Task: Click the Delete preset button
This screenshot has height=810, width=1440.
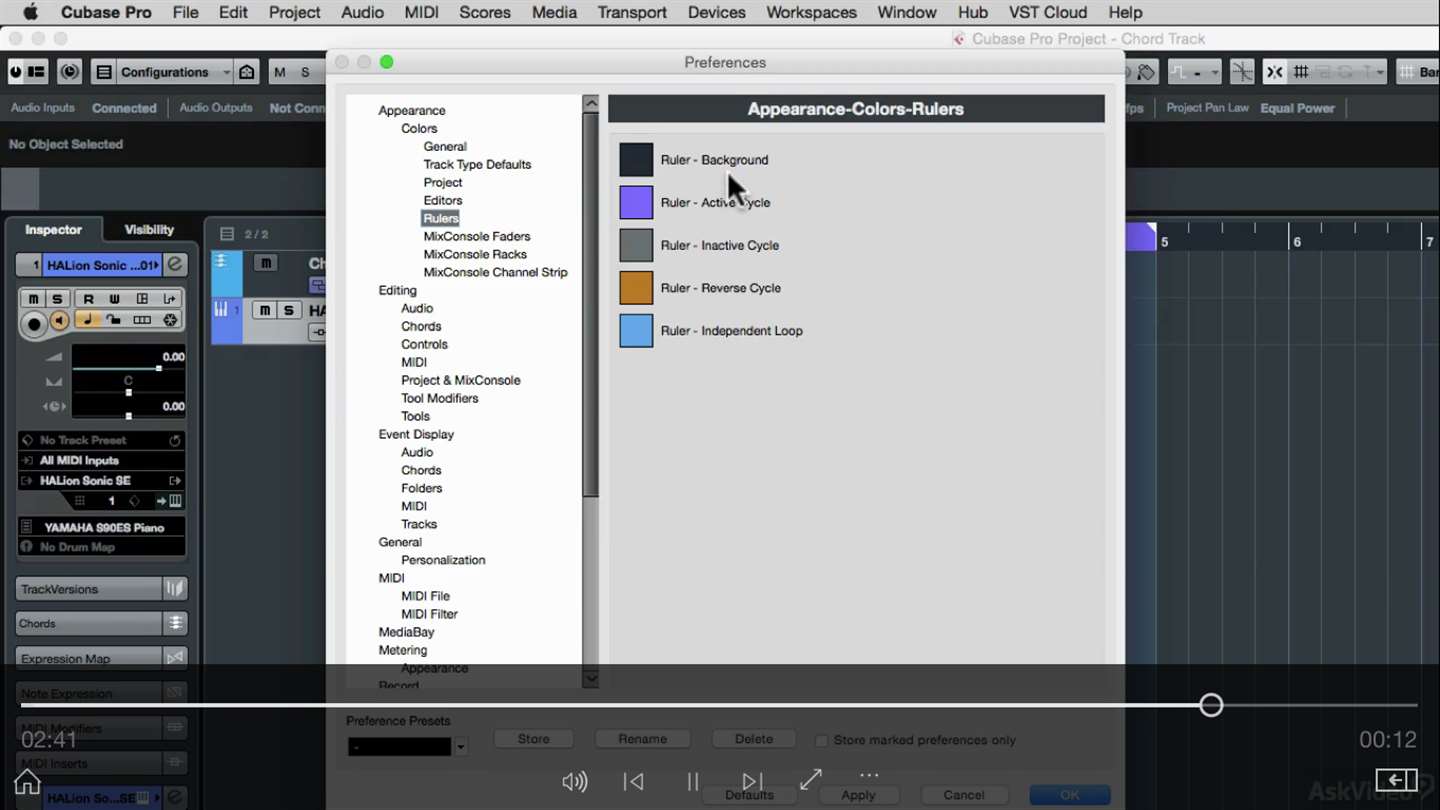Action: point(754,739)
